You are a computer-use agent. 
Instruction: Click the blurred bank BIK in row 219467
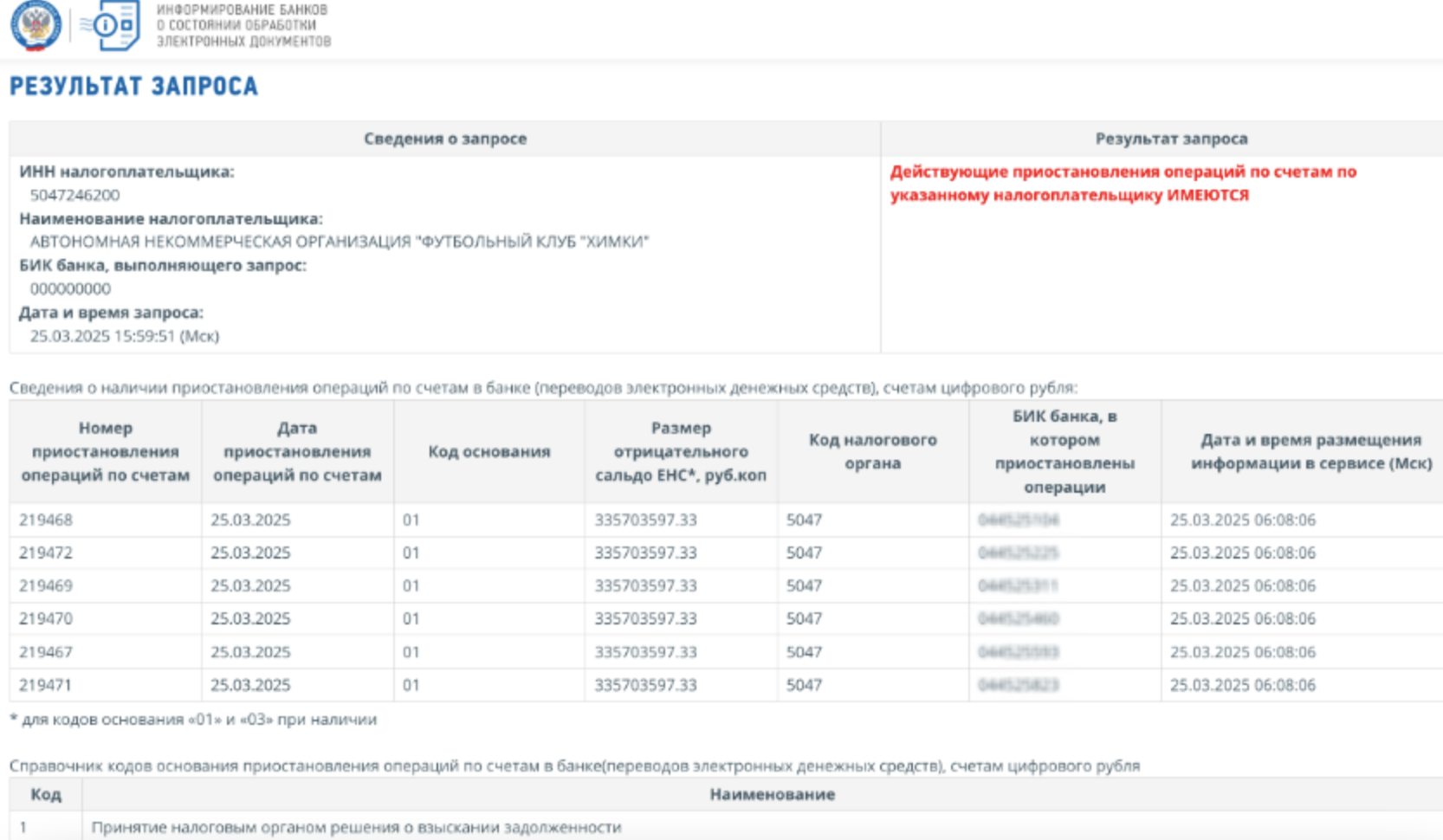coord(1019,652)
